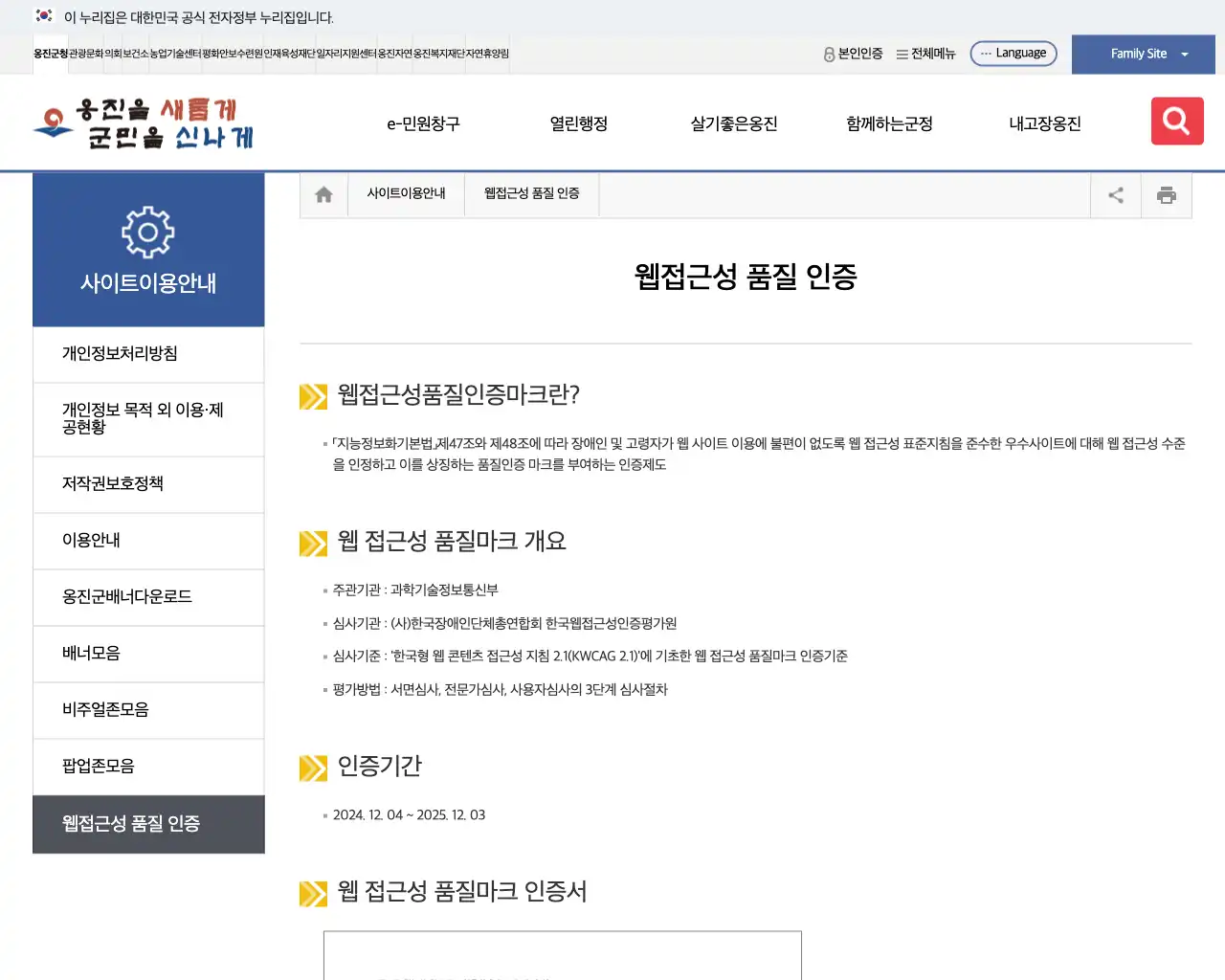Open the Language selector

click(1013, 53)
